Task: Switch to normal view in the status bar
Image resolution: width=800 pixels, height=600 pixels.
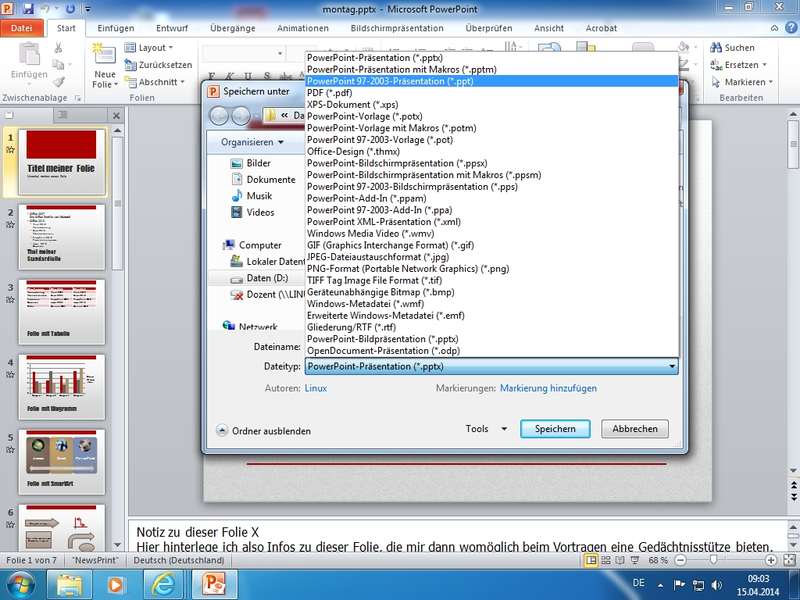Action: [591, 560]
